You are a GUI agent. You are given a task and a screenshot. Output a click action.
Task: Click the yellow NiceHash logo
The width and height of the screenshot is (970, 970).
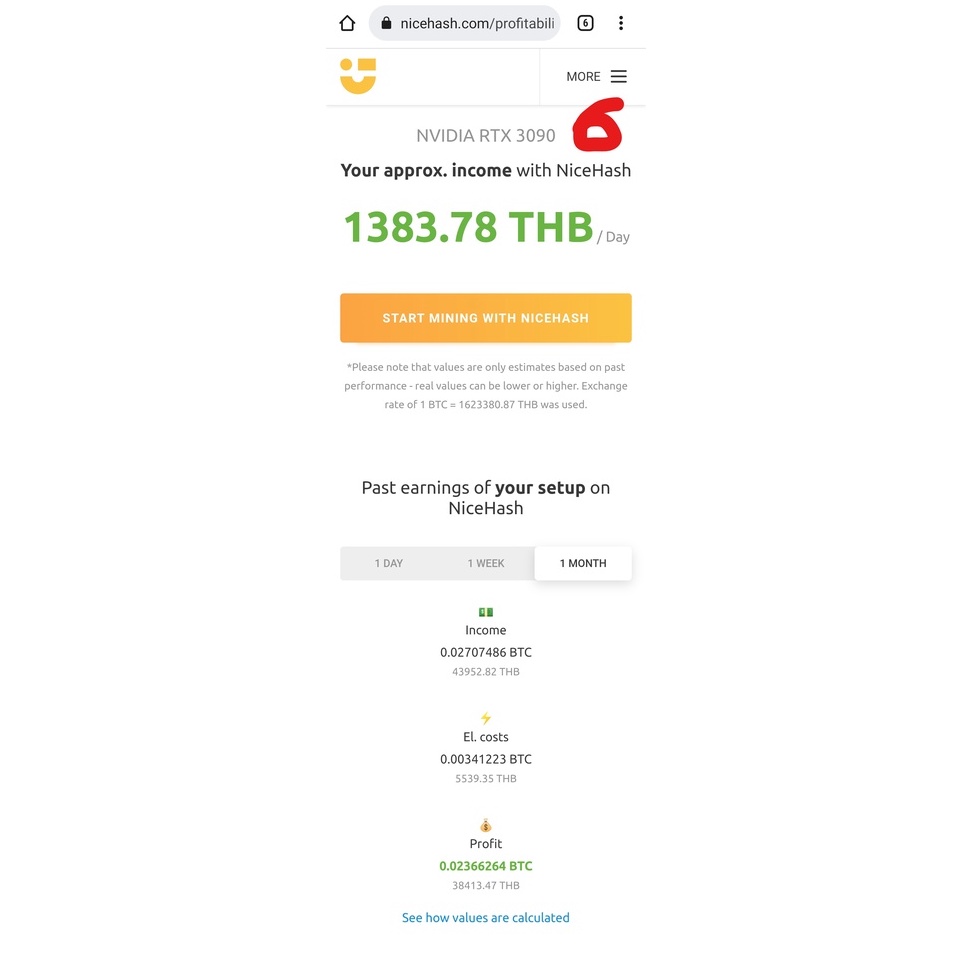(x=358, y=76)
